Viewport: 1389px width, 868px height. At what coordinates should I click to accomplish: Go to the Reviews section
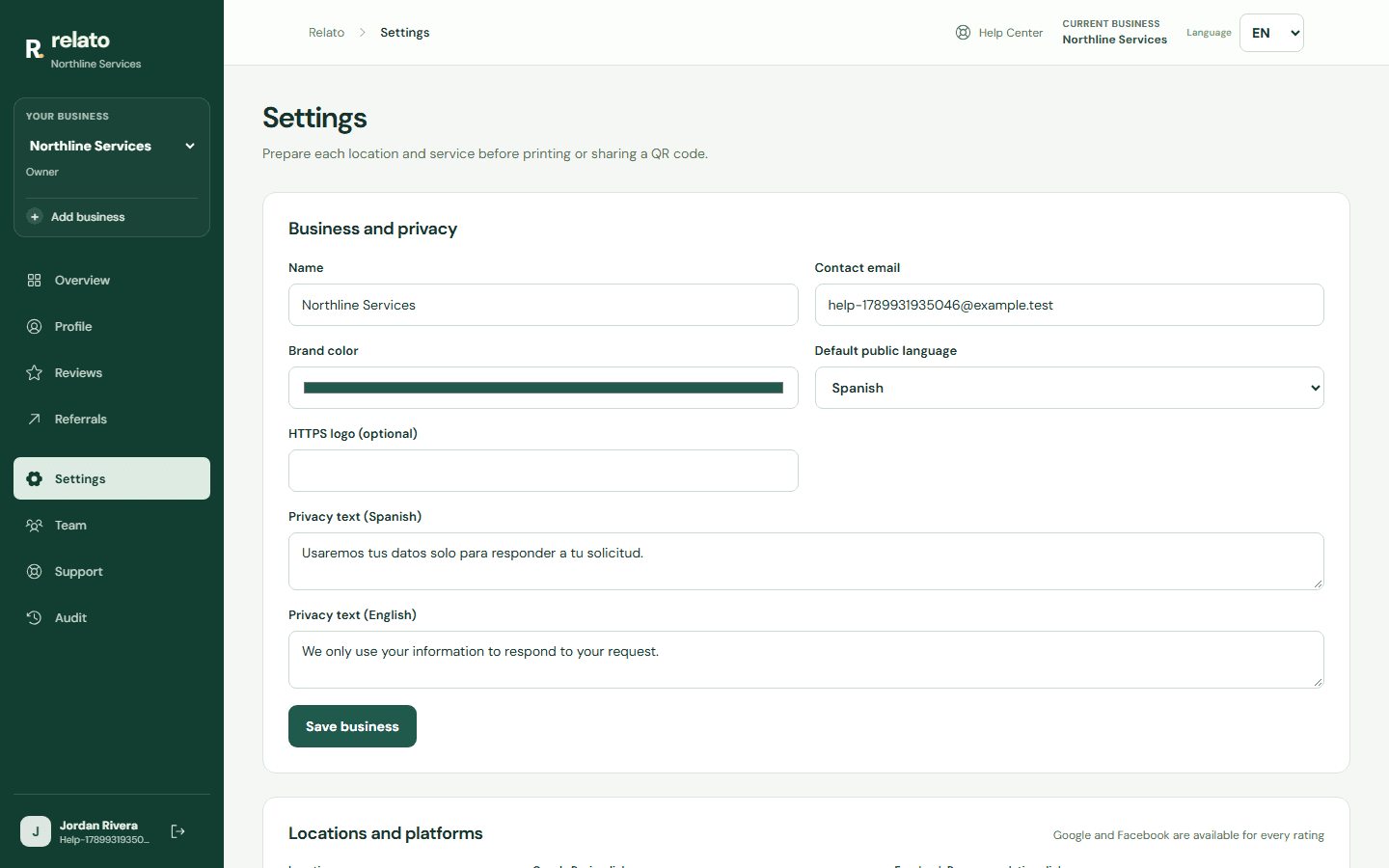(112, 373)
